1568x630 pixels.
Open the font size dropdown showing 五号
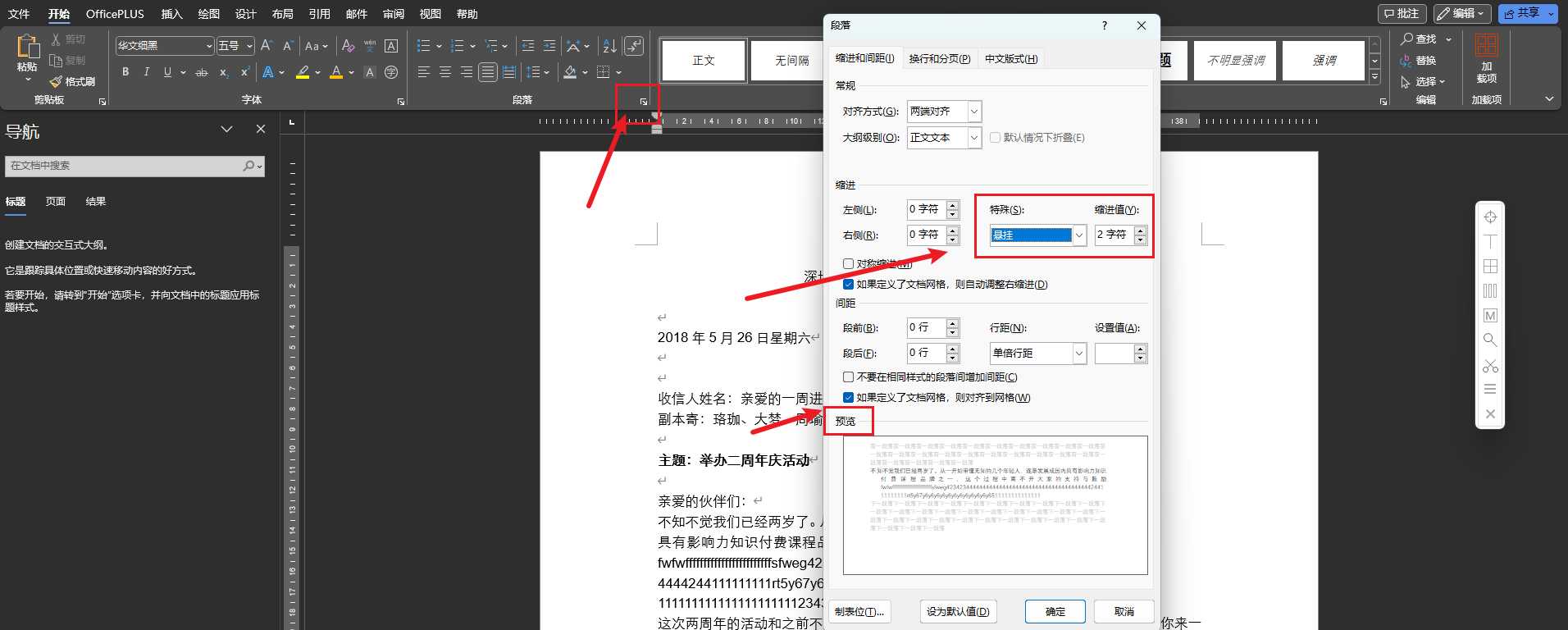point(249,46)
